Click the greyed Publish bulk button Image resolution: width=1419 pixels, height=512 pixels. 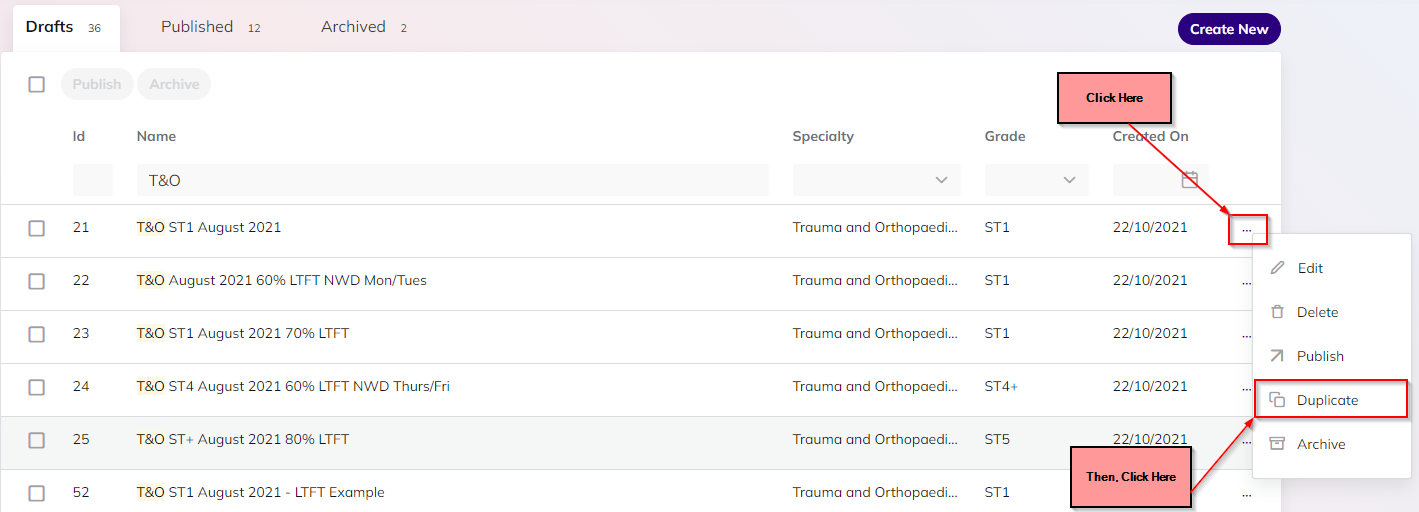click(x=97, y=84)
